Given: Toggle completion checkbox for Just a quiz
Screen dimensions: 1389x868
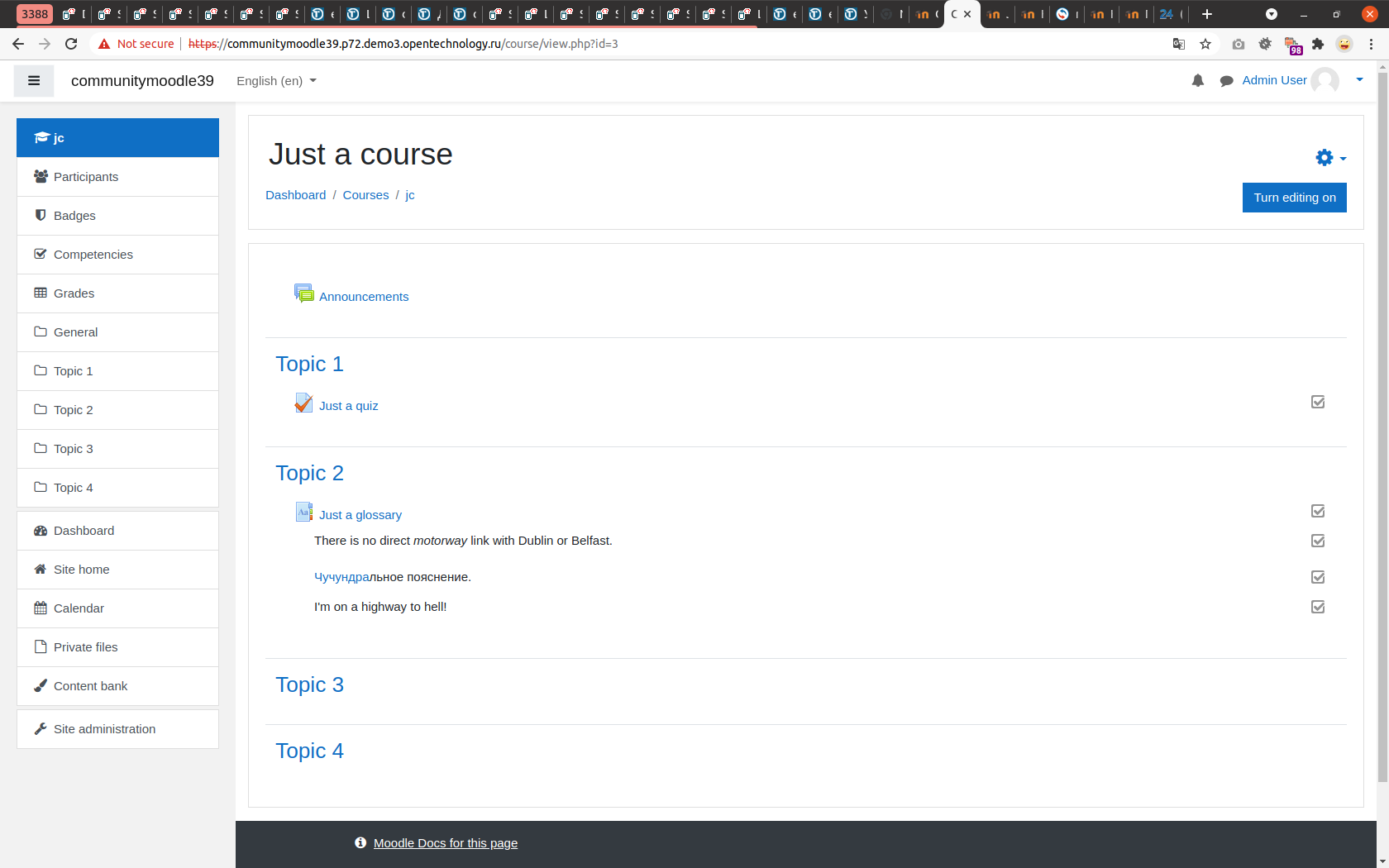Looking at the screenshot, I should click(x=1318, y=402).
